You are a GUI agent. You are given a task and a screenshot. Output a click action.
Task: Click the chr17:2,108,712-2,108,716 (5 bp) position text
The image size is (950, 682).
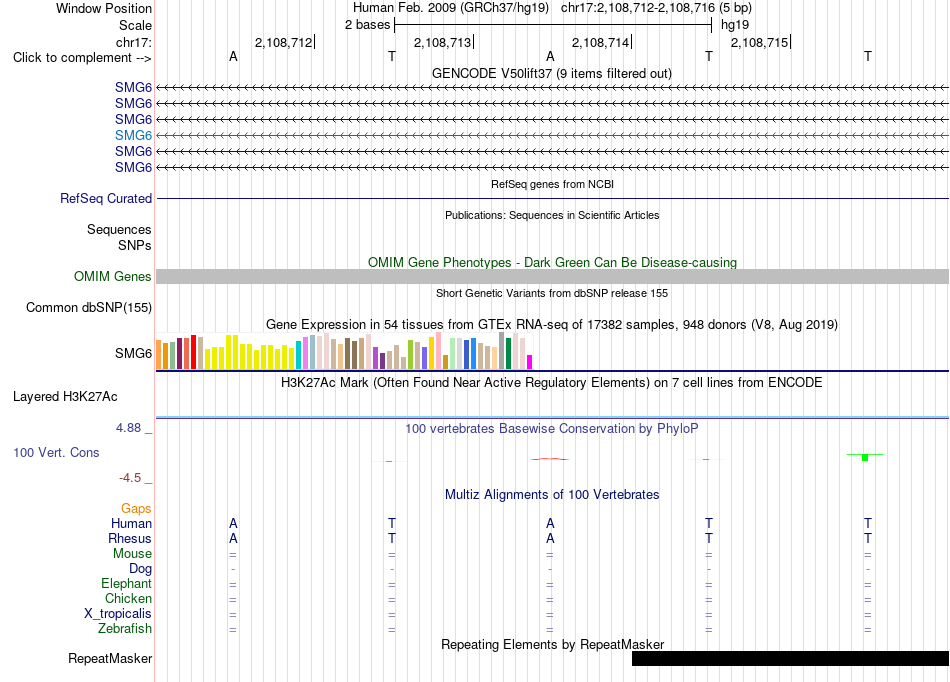tap(656, 8)
